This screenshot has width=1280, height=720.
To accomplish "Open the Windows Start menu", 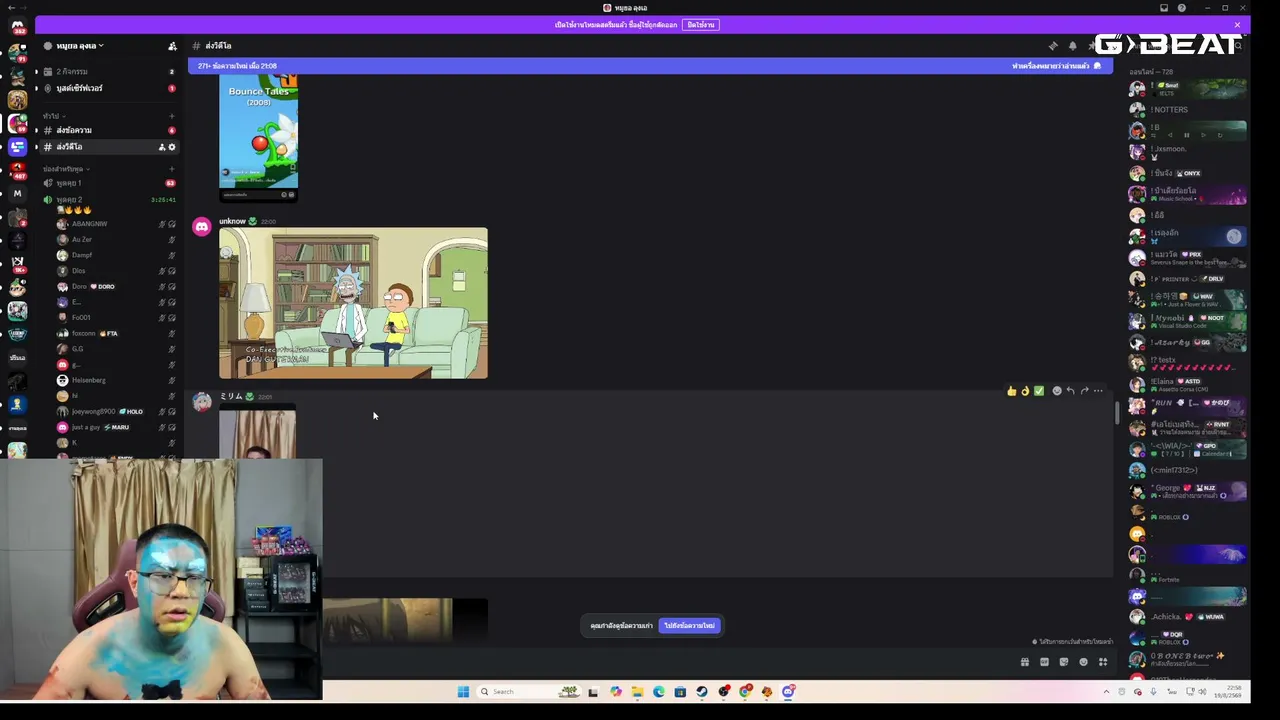I will (x=463, y=692).
